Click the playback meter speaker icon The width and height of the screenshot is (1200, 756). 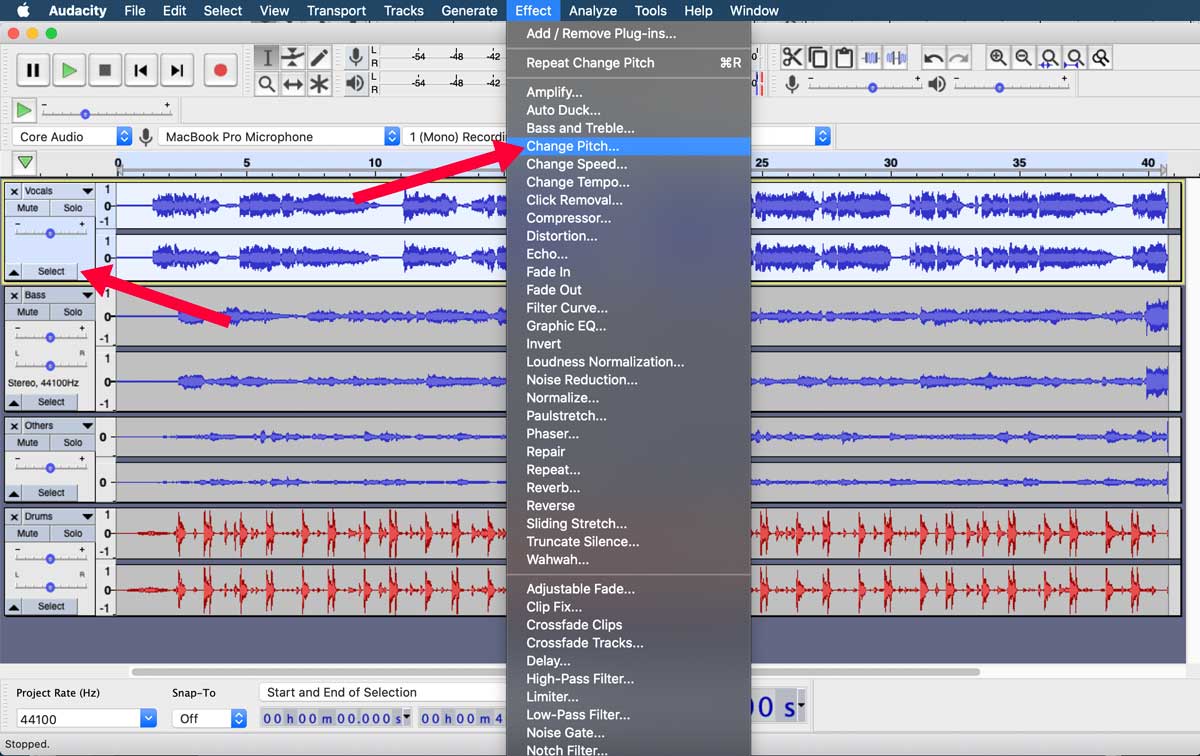355,83
